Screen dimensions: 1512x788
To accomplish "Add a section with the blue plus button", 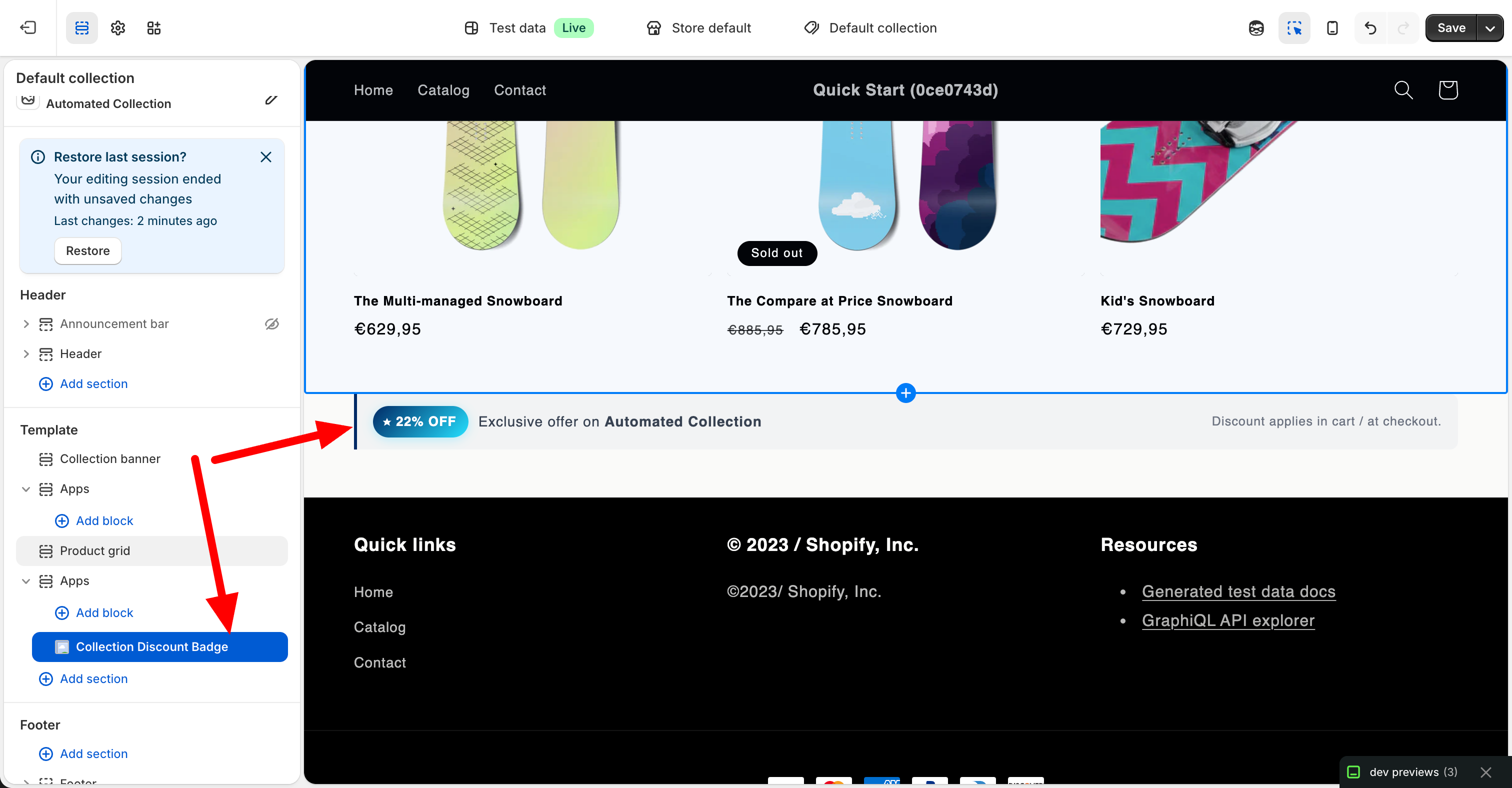I will tap(905, 393).
